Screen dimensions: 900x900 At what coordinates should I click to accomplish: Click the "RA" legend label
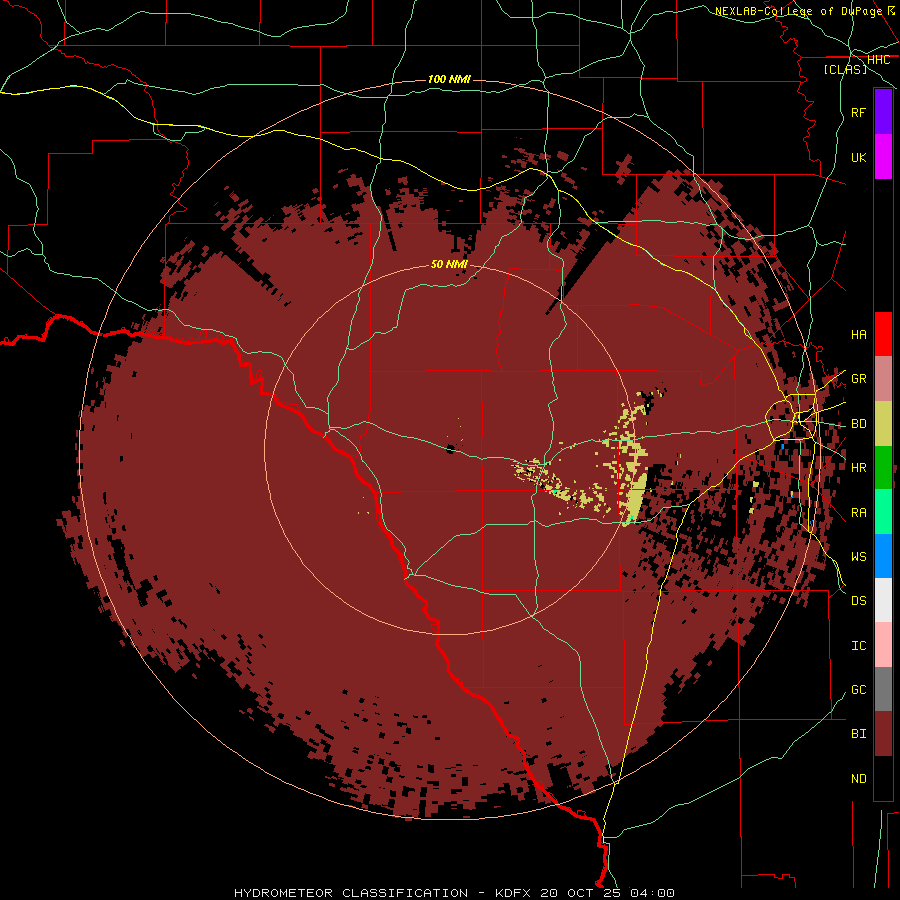(858, 512)
